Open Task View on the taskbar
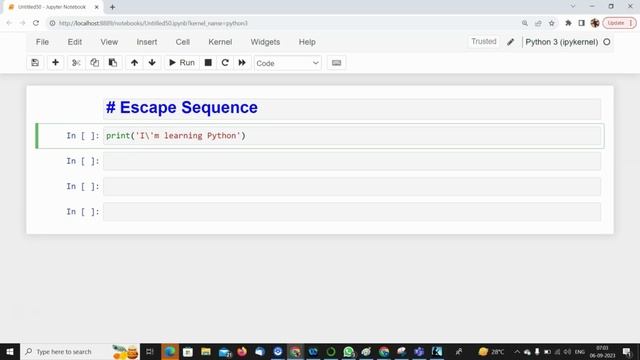Image resolution: width=640 pixels, height=360 pixels. (x=150, y=351)
